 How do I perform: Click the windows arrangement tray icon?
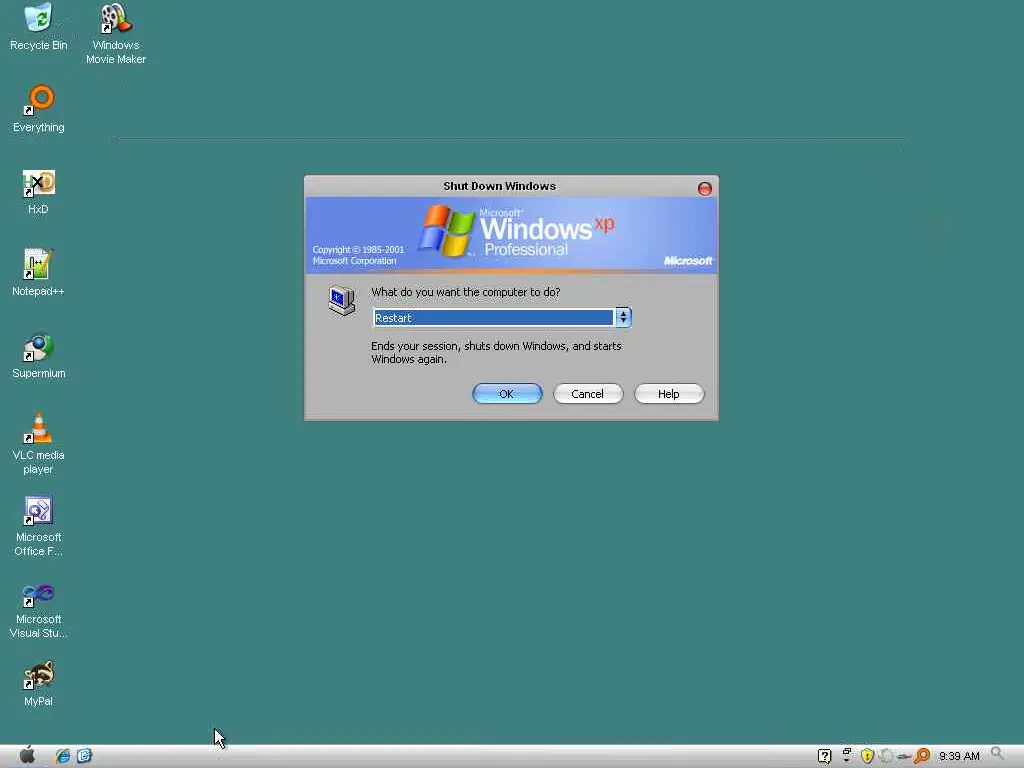click(846, 755)
